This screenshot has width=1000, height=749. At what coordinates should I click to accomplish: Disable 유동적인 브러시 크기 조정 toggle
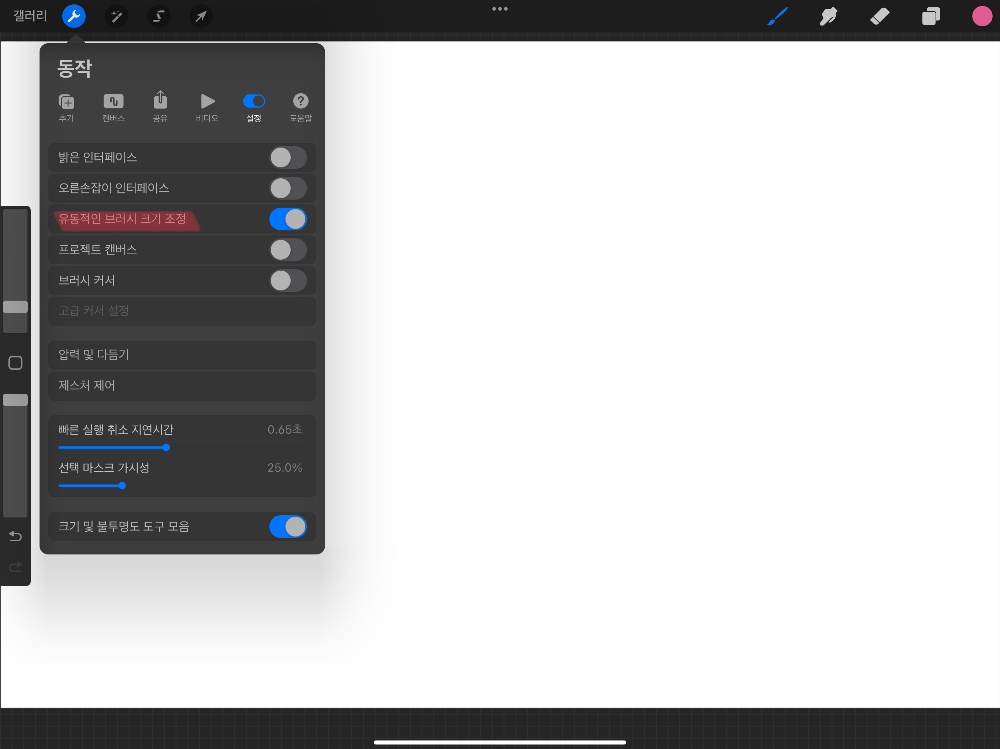[x=288, y=219]
